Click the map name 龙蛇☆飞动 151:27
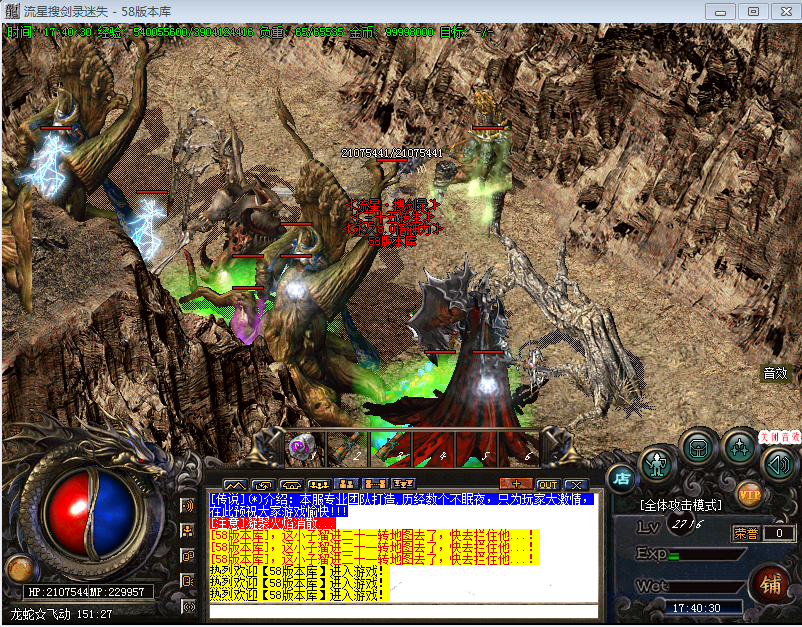 coord(61,614)
